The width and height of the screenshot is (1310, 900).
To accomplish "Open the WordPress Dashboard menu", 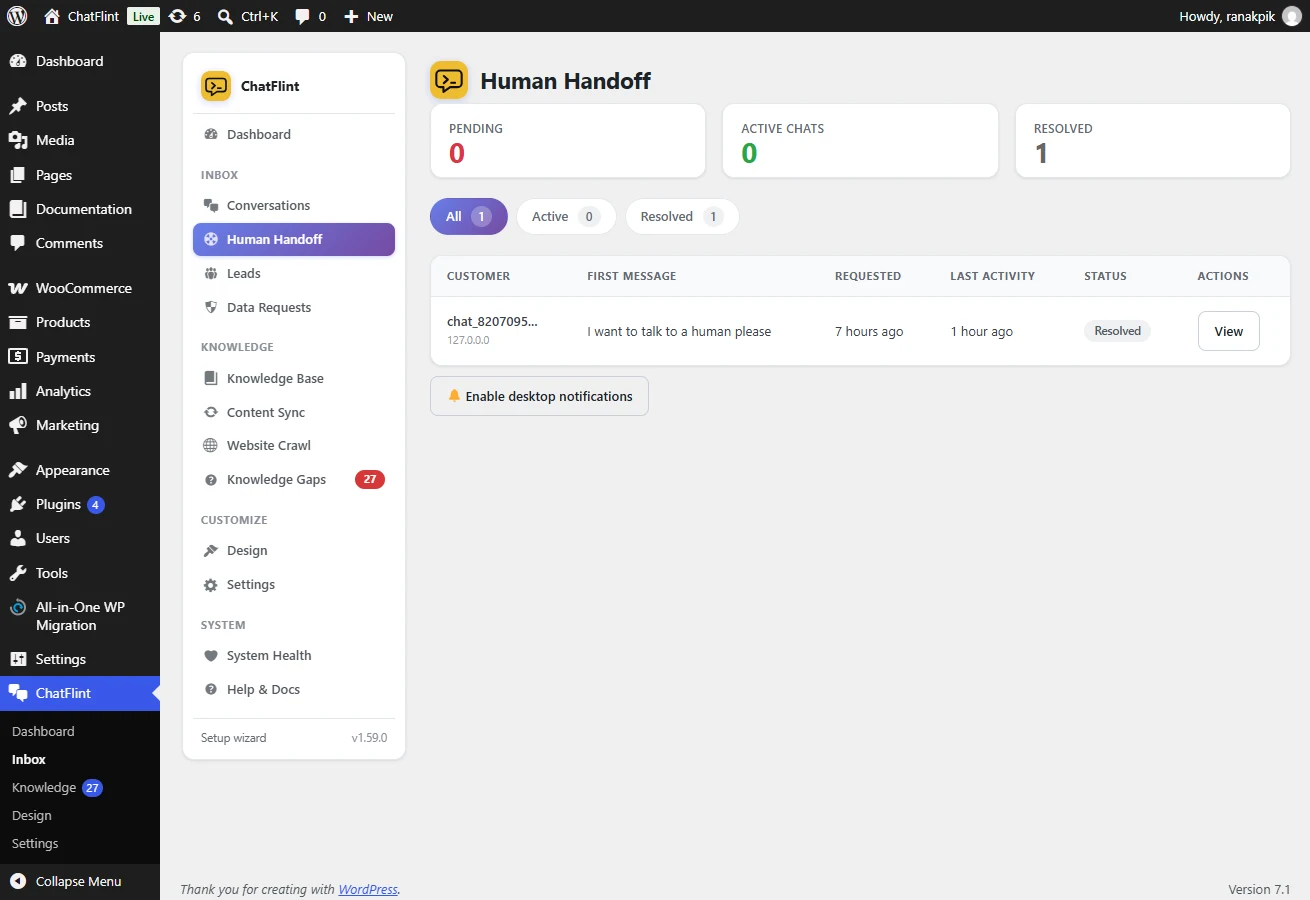I will tap(80, 61).
